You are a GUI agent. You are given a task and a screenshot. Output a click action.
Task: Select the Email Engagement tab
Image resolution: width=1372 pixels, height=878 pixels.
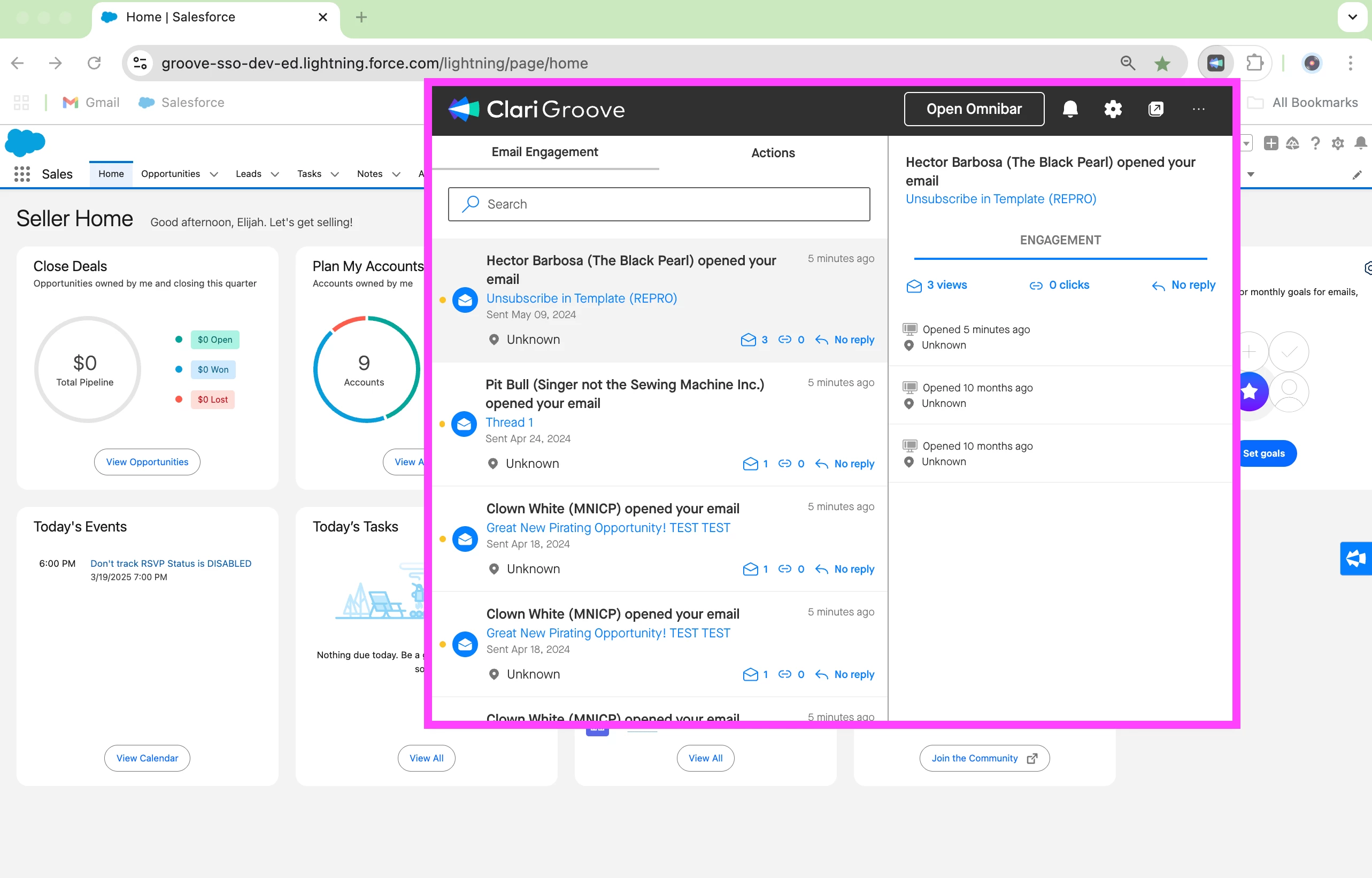[544, 152]
